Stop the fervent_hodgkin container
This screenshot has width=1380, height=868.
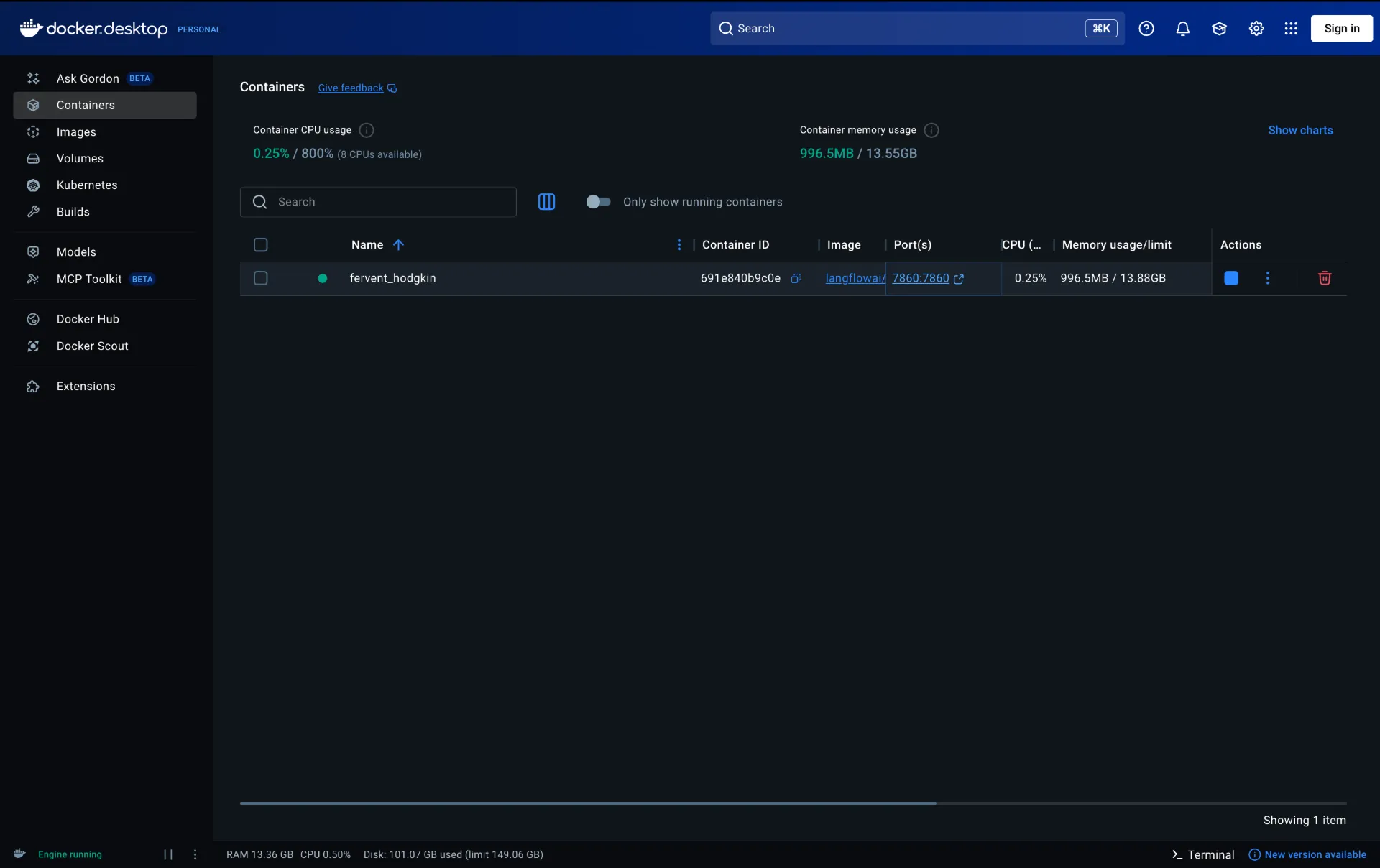click(1230, 278)
